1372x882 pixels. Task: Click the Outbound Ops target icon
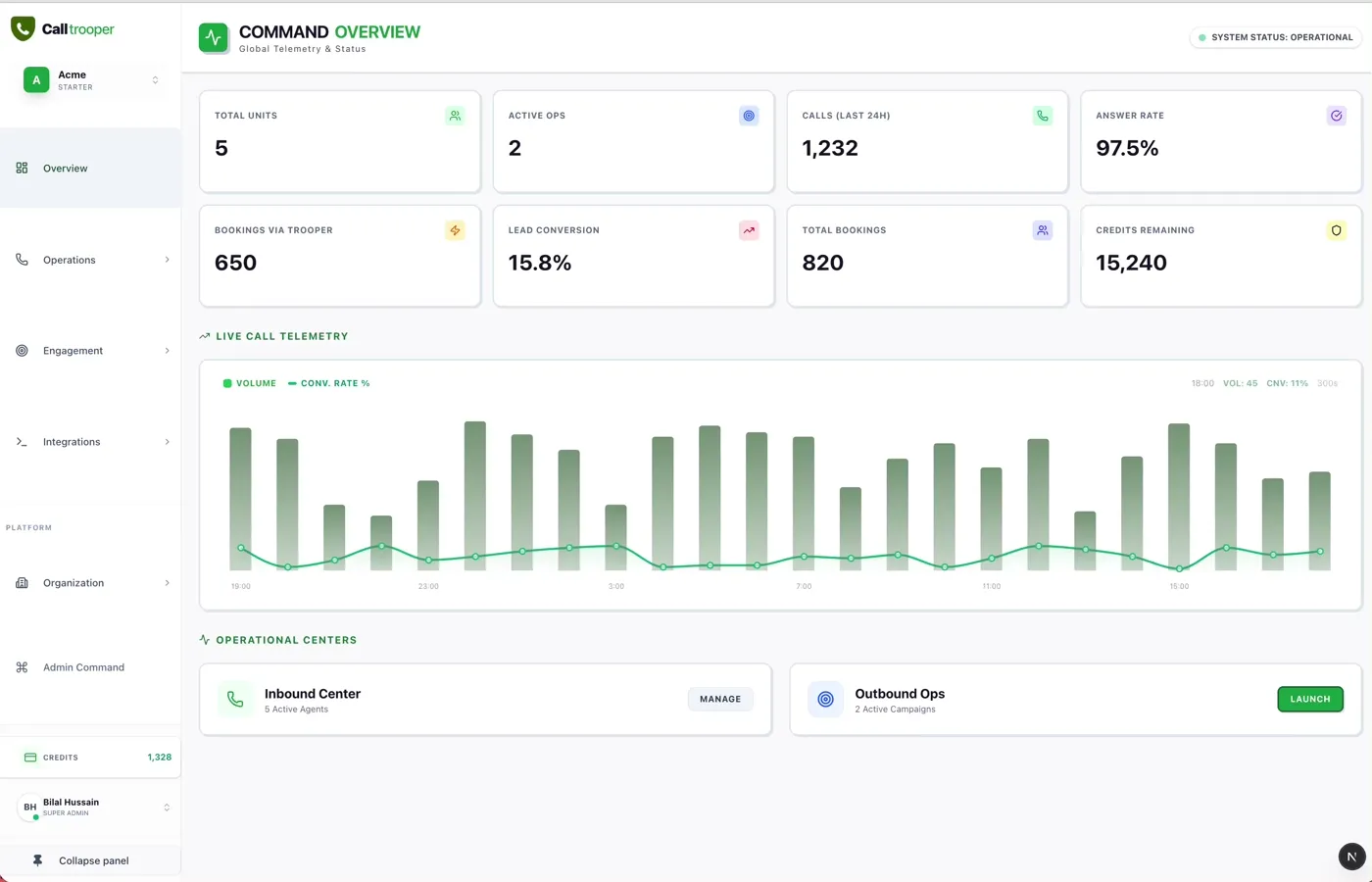[x=825, y=699]
